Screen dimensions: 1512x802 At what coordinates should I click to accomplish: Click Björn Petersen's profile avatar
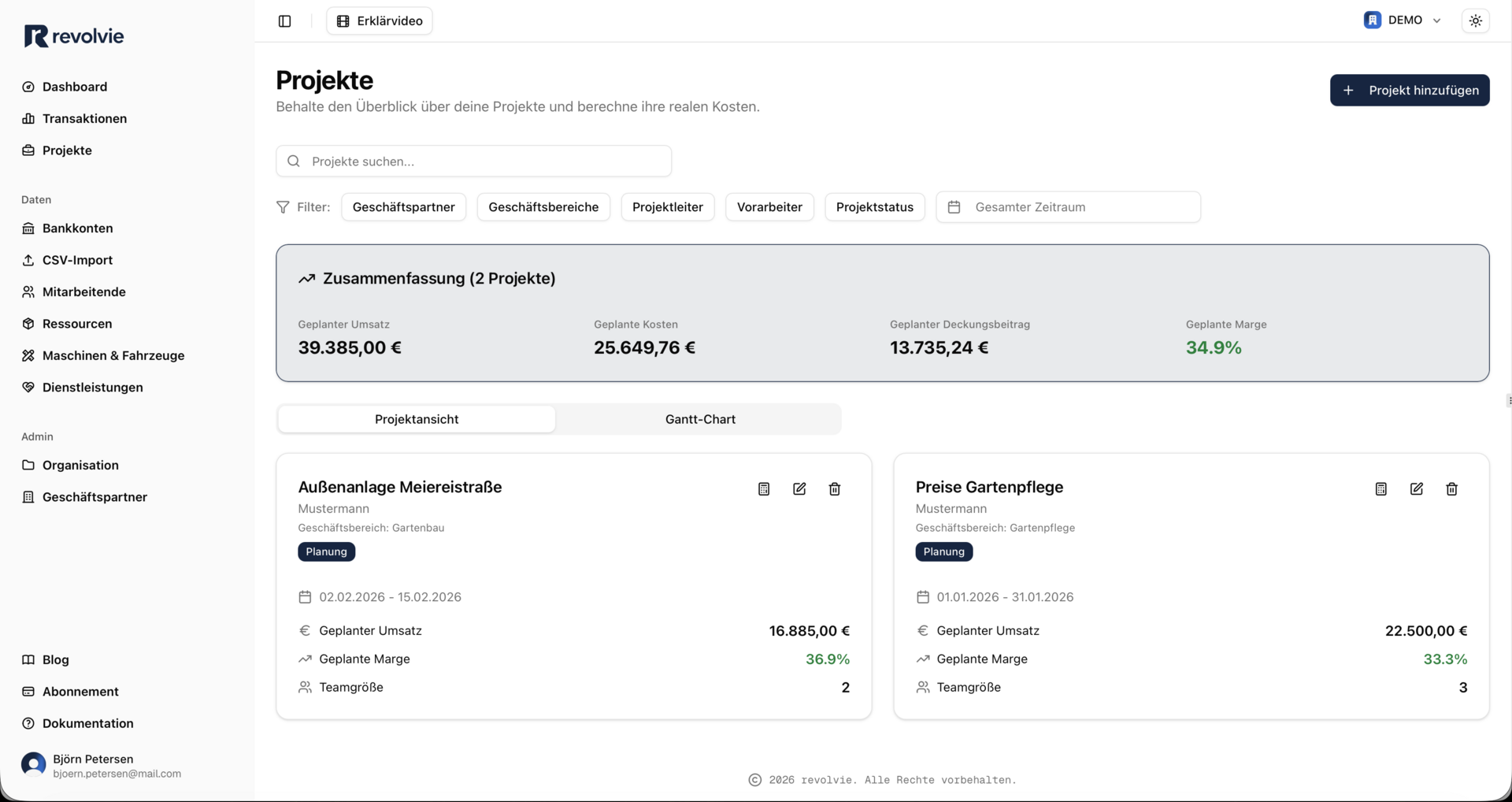(33, 765)
